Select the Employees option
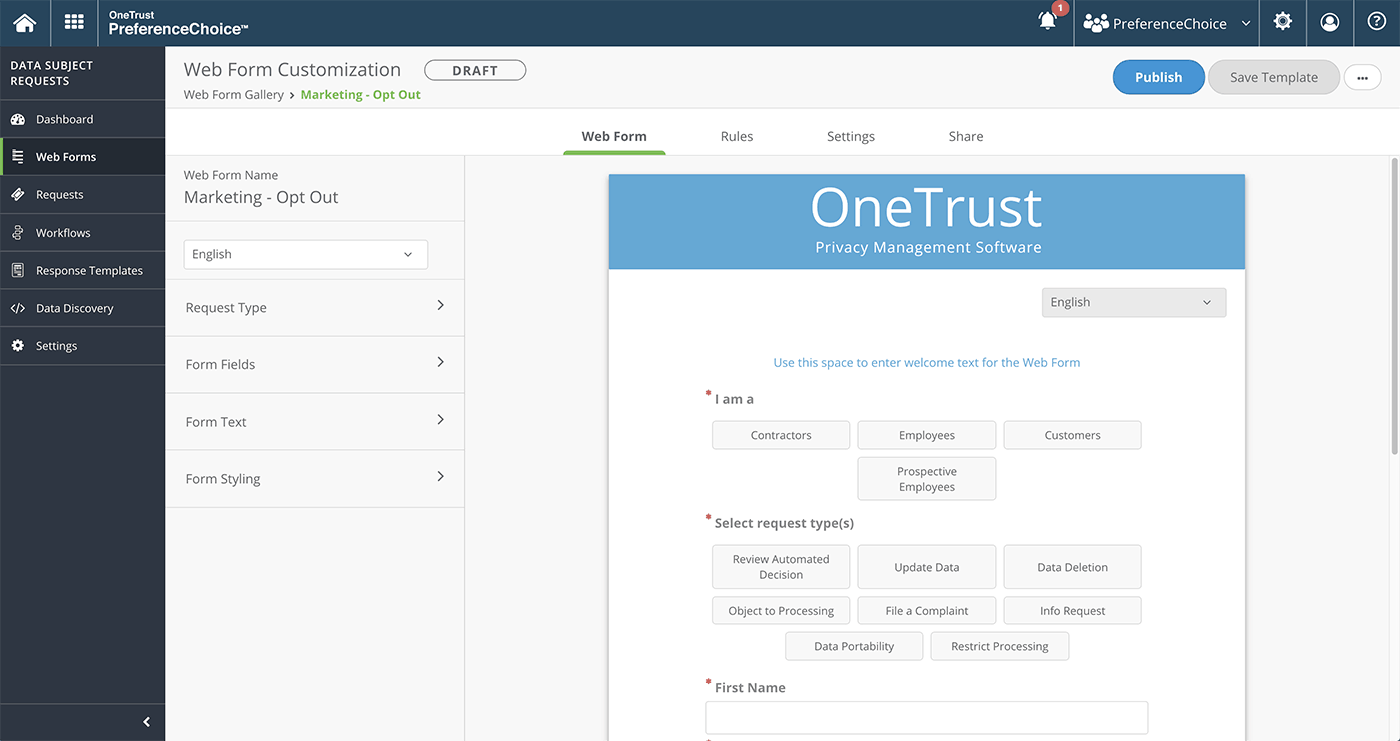The width and height of the screenshot is (1400, 741). (927, 435)
